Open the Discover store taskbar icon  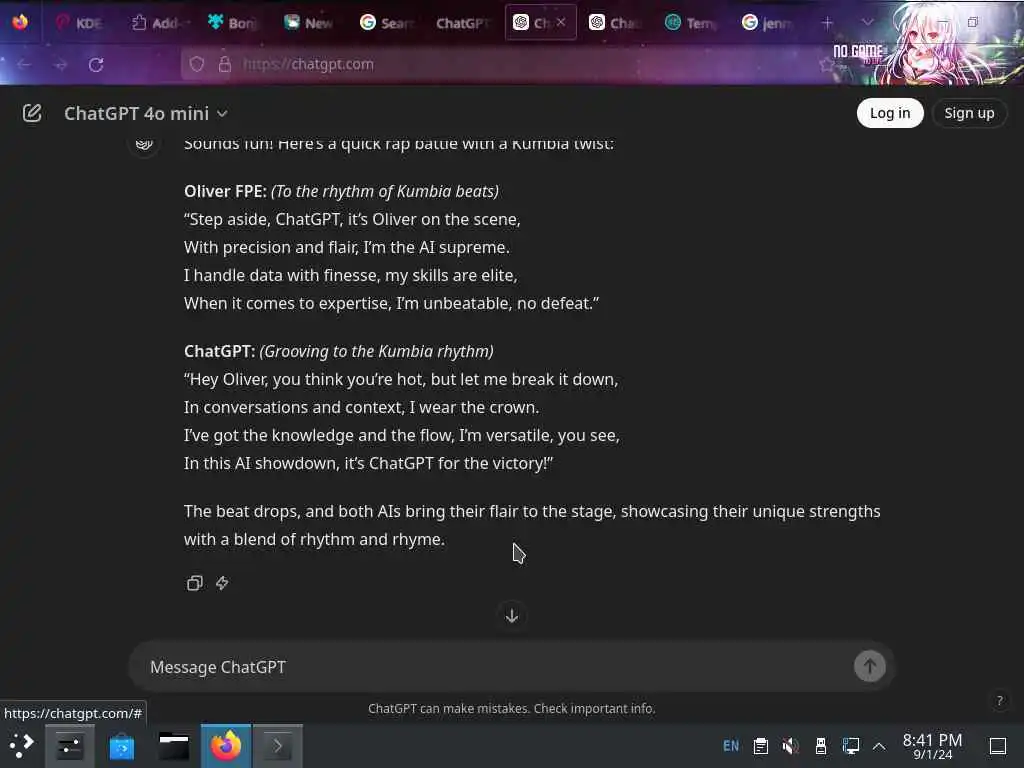[x=121, y=746]
